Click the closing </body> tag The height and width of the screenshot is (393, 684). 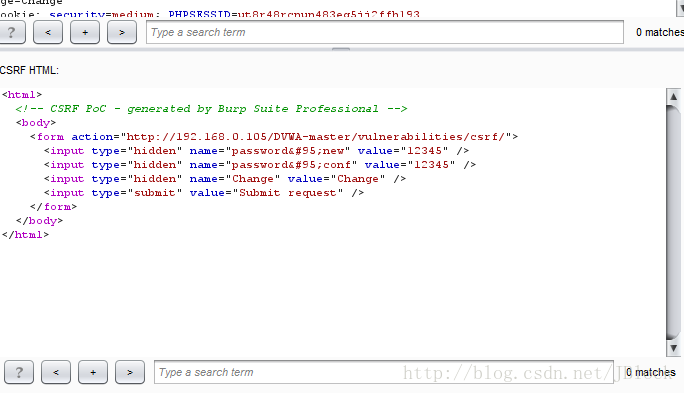[39, 220]
